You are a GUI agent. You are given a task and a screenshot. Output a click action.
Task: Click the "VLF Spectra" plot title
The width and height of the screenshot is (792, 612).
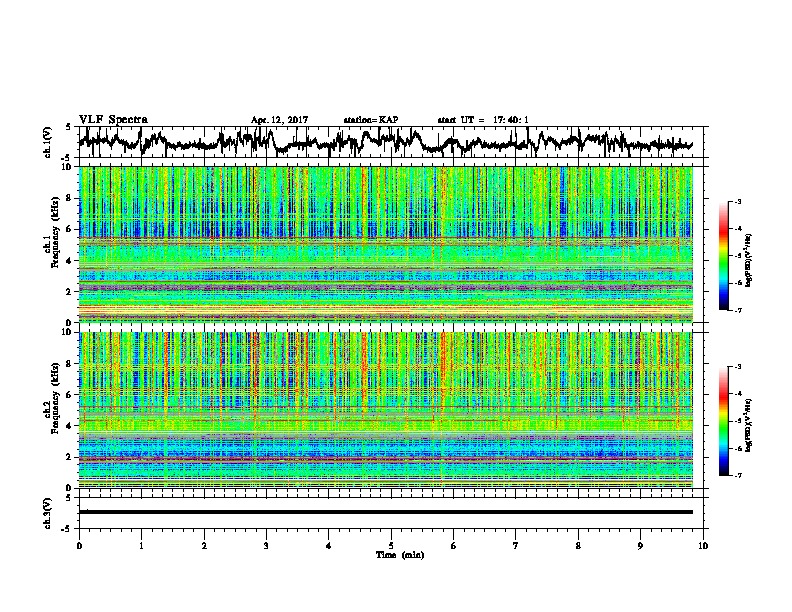(113, 120)
